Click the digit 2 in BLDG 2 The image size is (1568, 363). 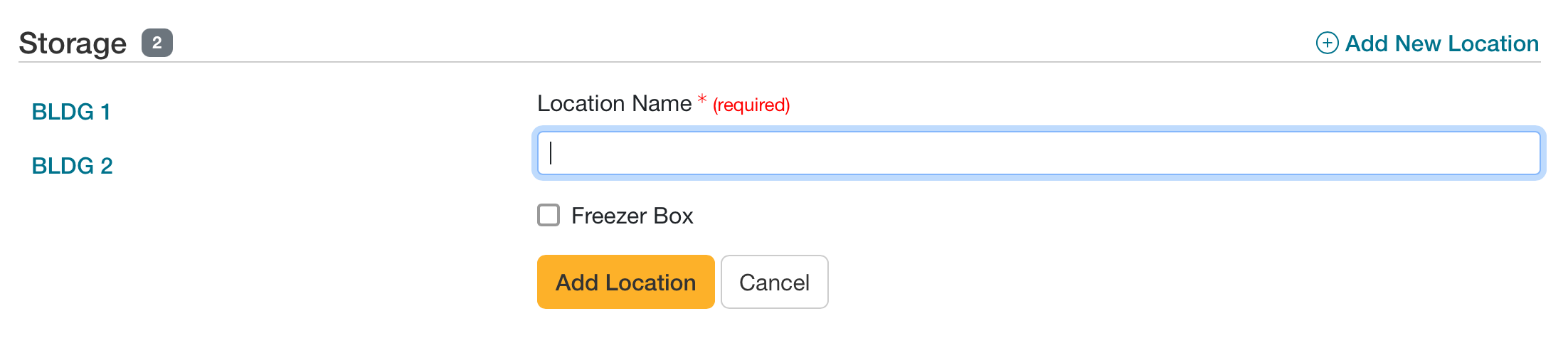[x=107, y=166]
